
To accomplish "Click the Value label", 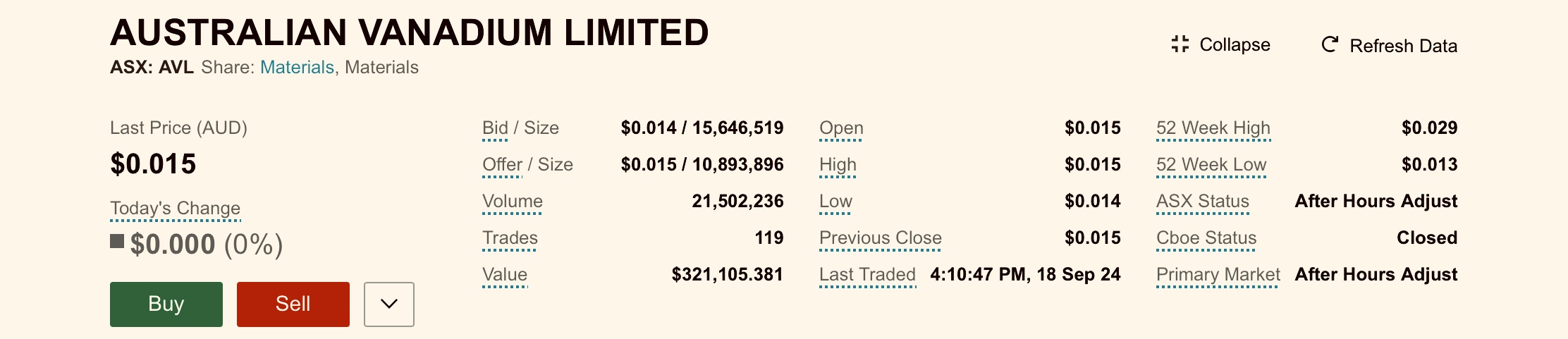I will click(505, 274).
